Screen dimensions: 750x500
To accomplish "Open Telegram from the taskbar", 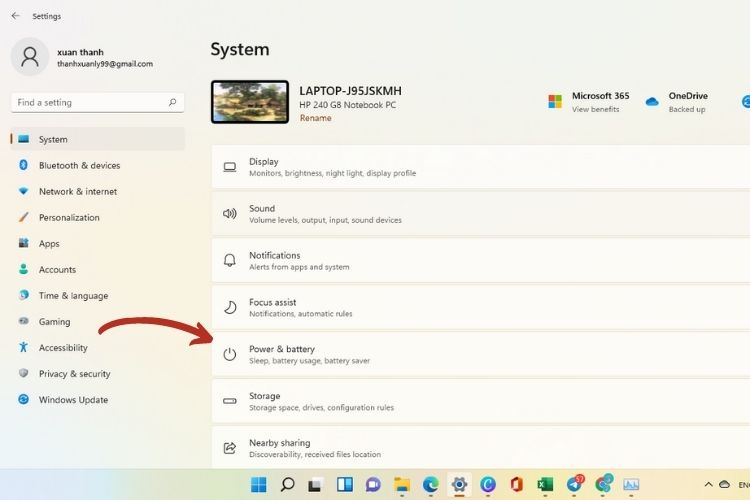I will point(574,485).
